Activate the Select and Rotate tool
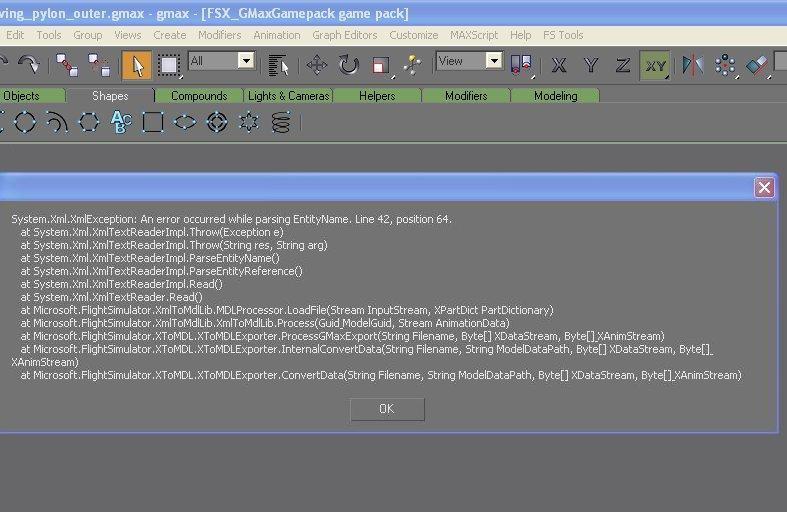This screenshot has height=512, width=787. (x=348, y=65)
